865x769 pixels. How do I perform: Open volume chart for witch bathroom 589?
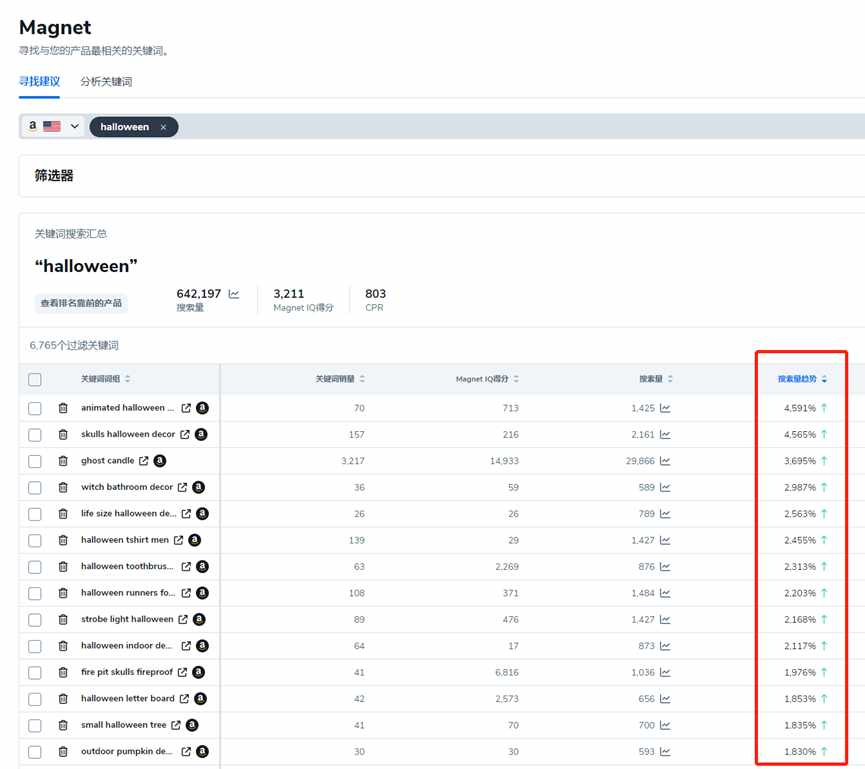click(x=665, y=487)
